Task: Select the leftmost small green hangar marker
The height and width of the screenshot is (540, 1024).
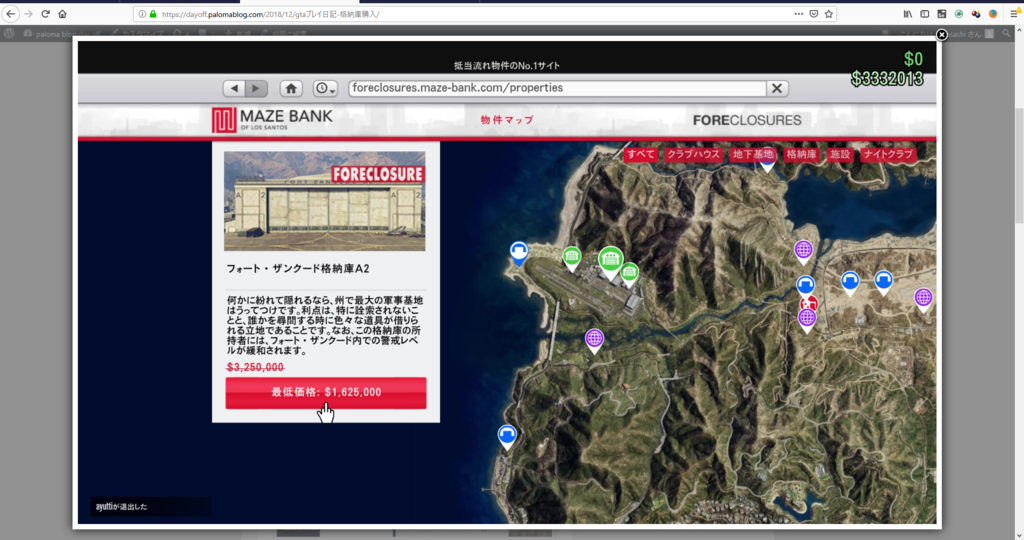Action: pyautogui.click(x=572, y=259)
